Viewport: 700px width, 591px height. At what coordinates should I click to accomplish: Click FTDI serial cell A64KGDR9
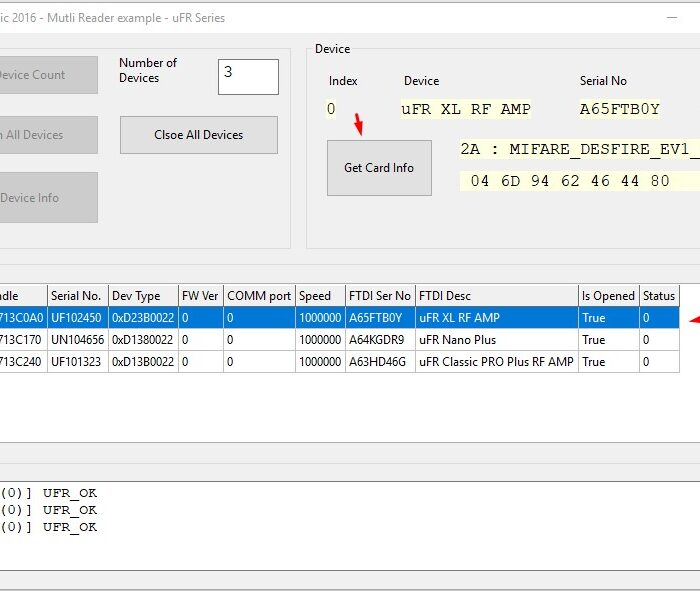[380, 340]
